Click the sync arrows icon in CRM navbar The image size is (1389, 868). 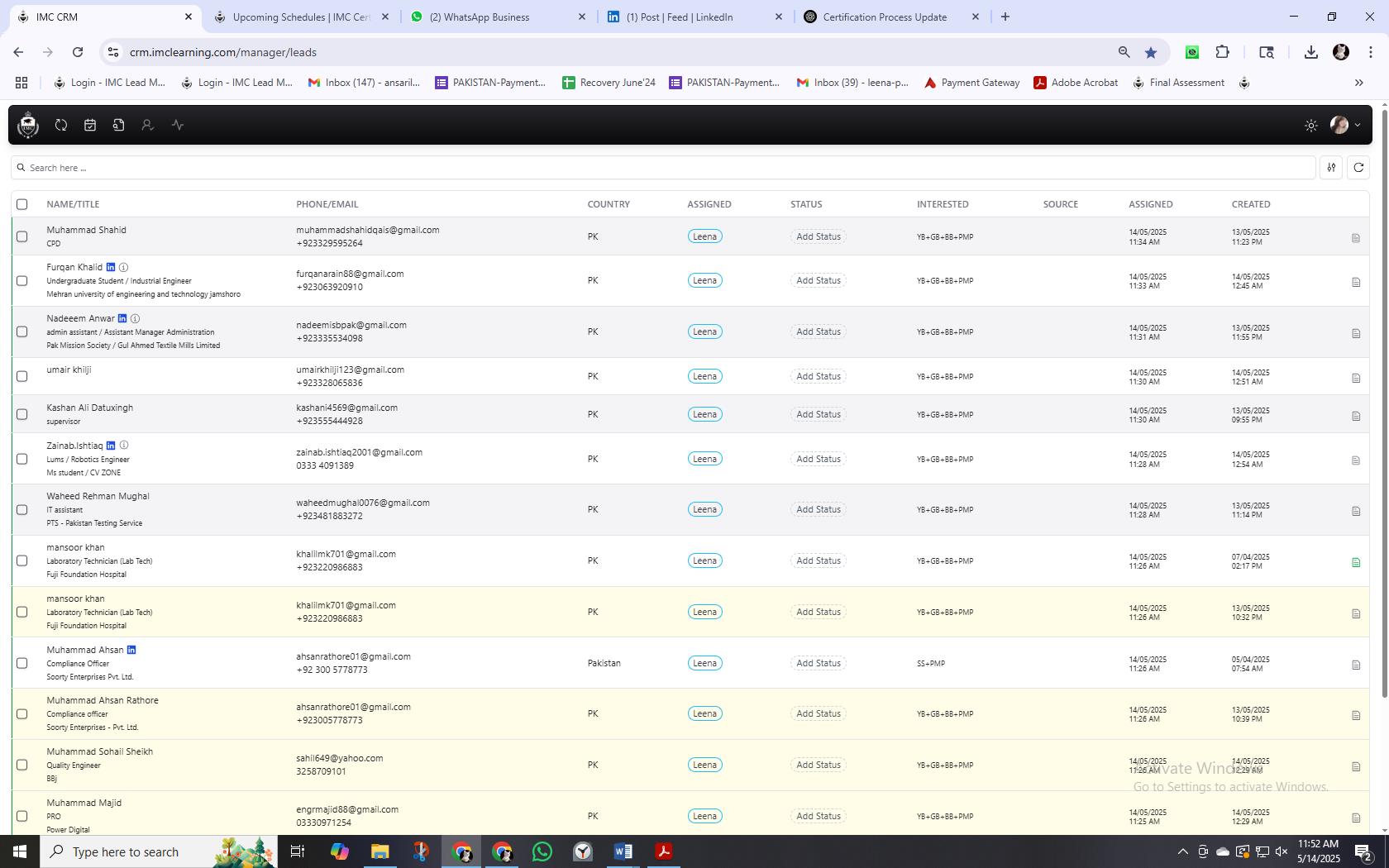click(x=61, y=125)
